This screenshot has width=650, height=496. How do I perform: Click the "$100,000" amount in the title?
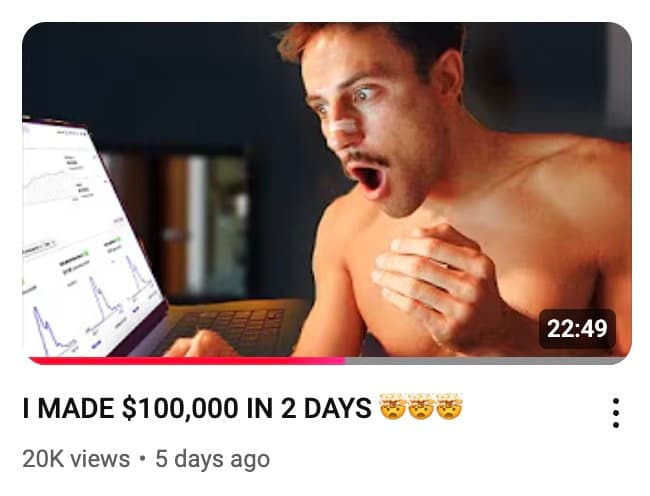click(180, 408)
